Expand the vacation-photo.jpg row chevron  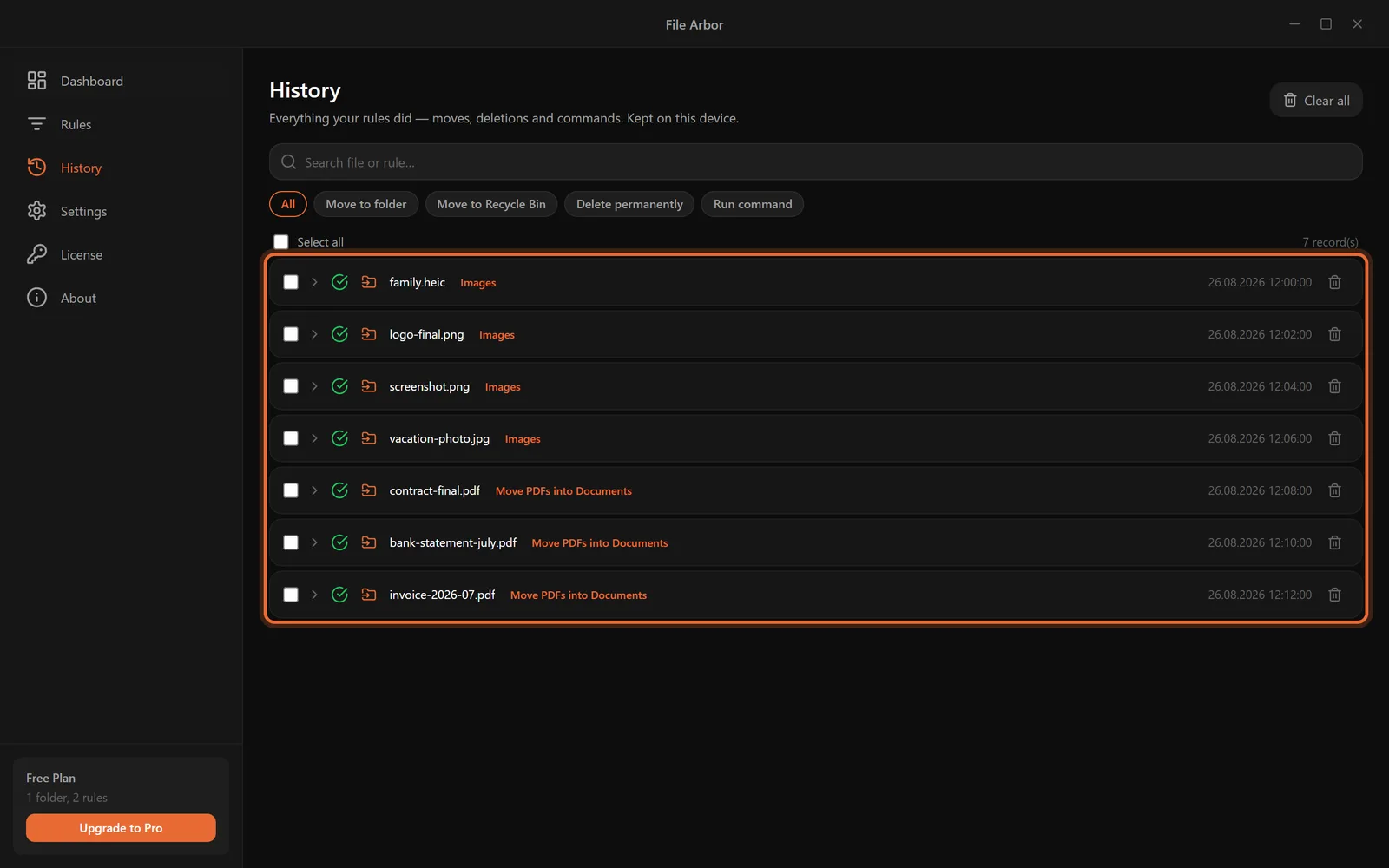tap(314, 438)
